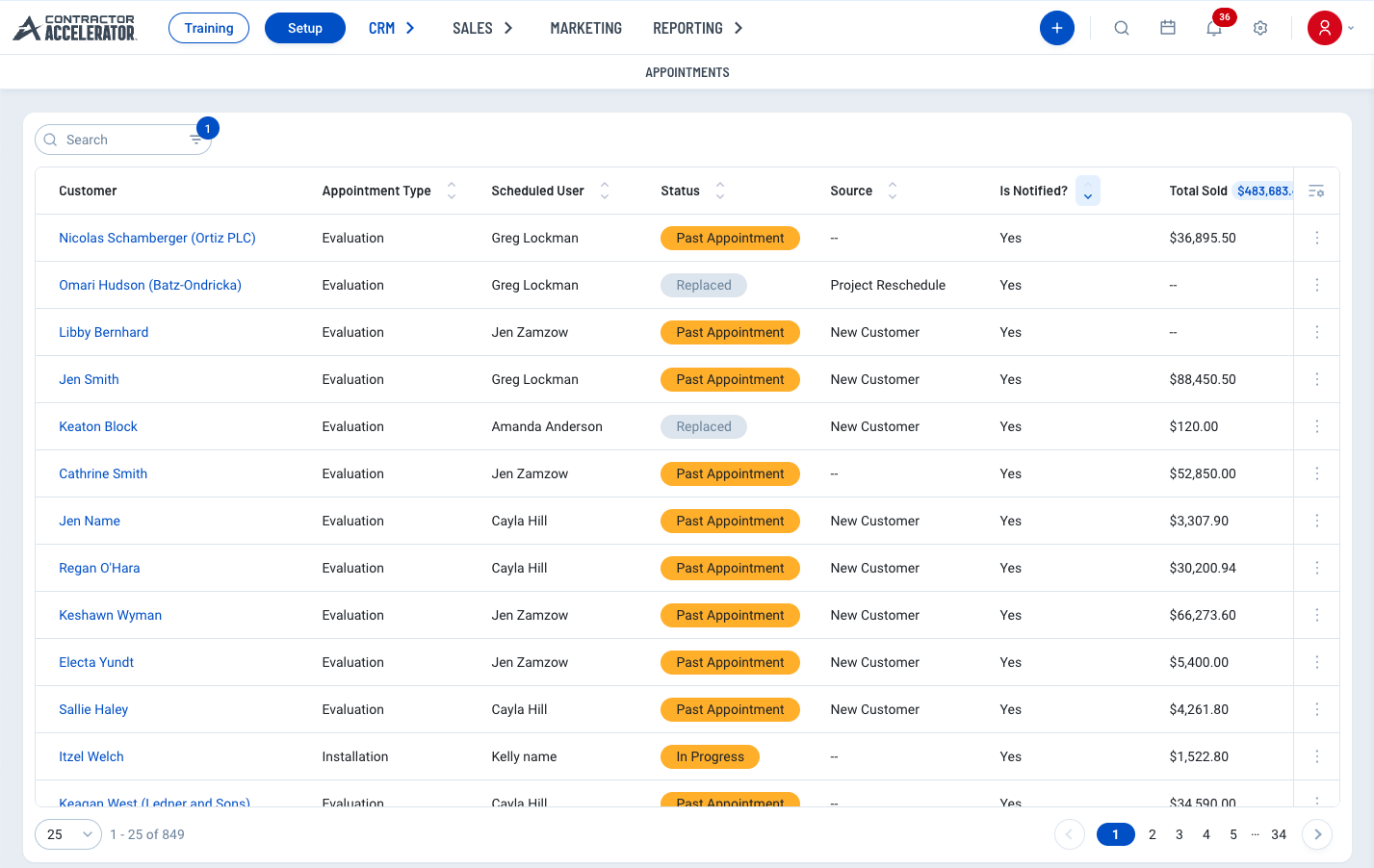Open notifications bell with 36 badge

[1214, 28]
